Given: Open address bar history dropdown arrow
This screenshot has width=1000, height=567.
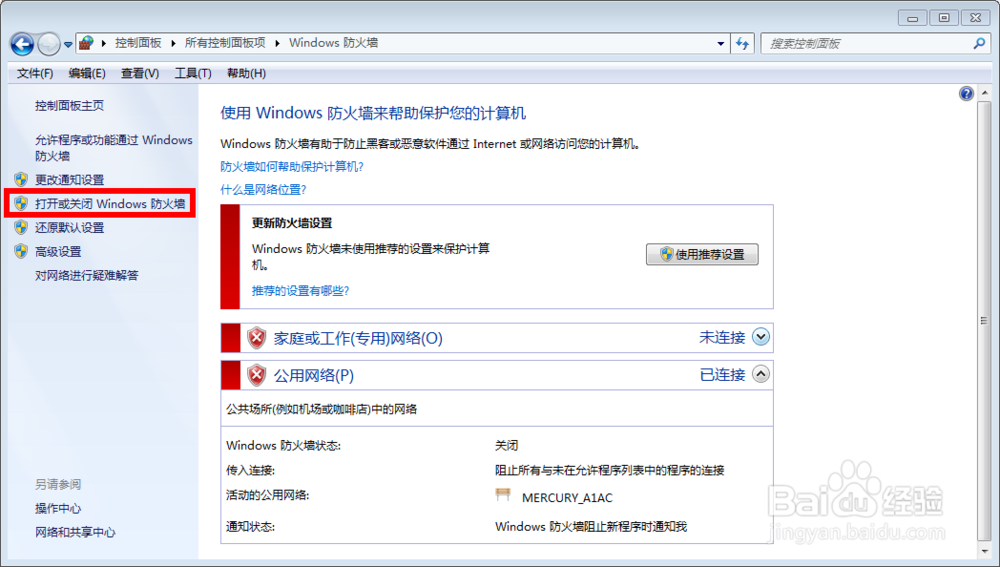Looking at the screenshot, I should pos(721,43).
